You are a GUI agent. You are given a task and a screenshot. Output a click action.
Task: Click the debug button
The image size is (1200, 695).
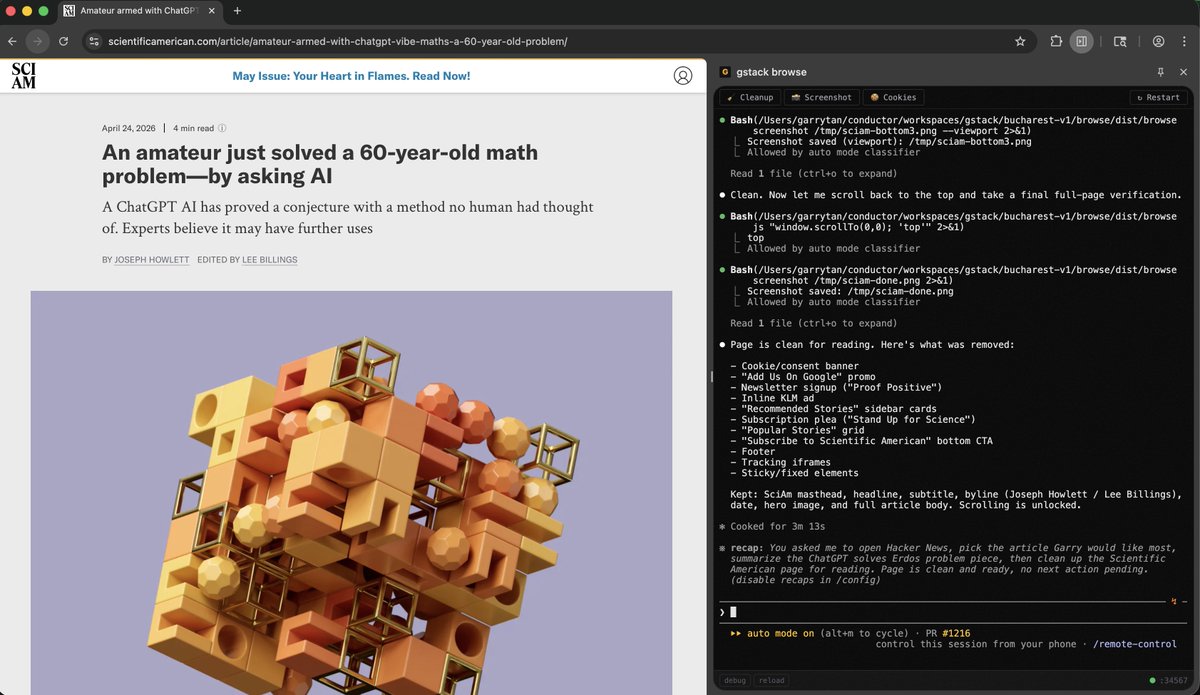coord(734,680)
